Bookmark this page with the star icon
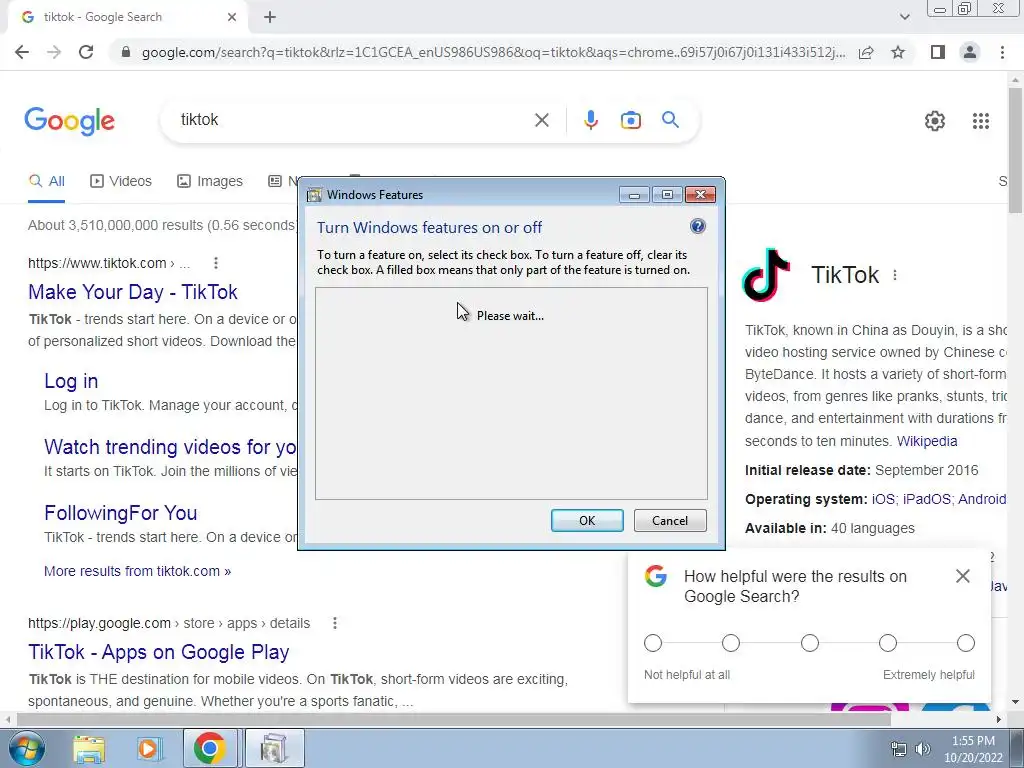Image resolution: width=1024 pixels, height=768 pixels. 898,52
